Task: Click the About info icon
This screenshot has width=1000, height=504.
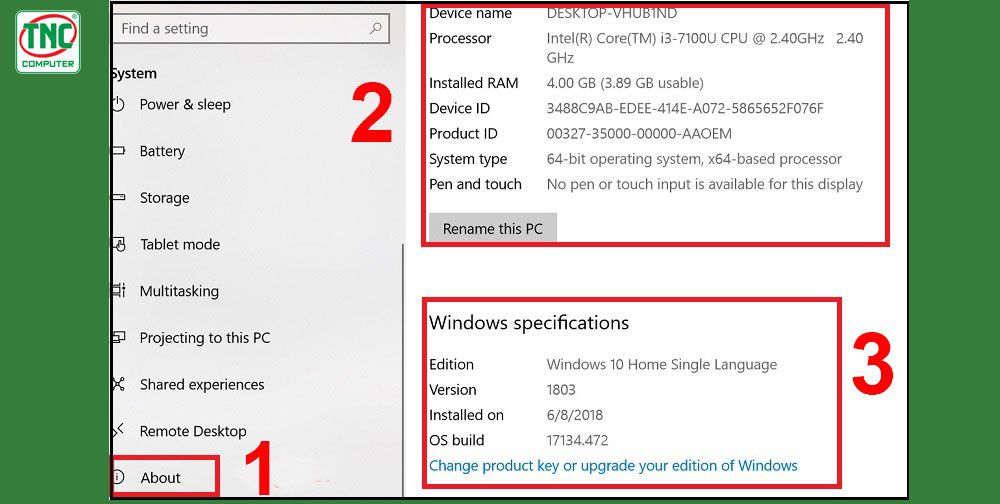Action: tap(119, 477)
